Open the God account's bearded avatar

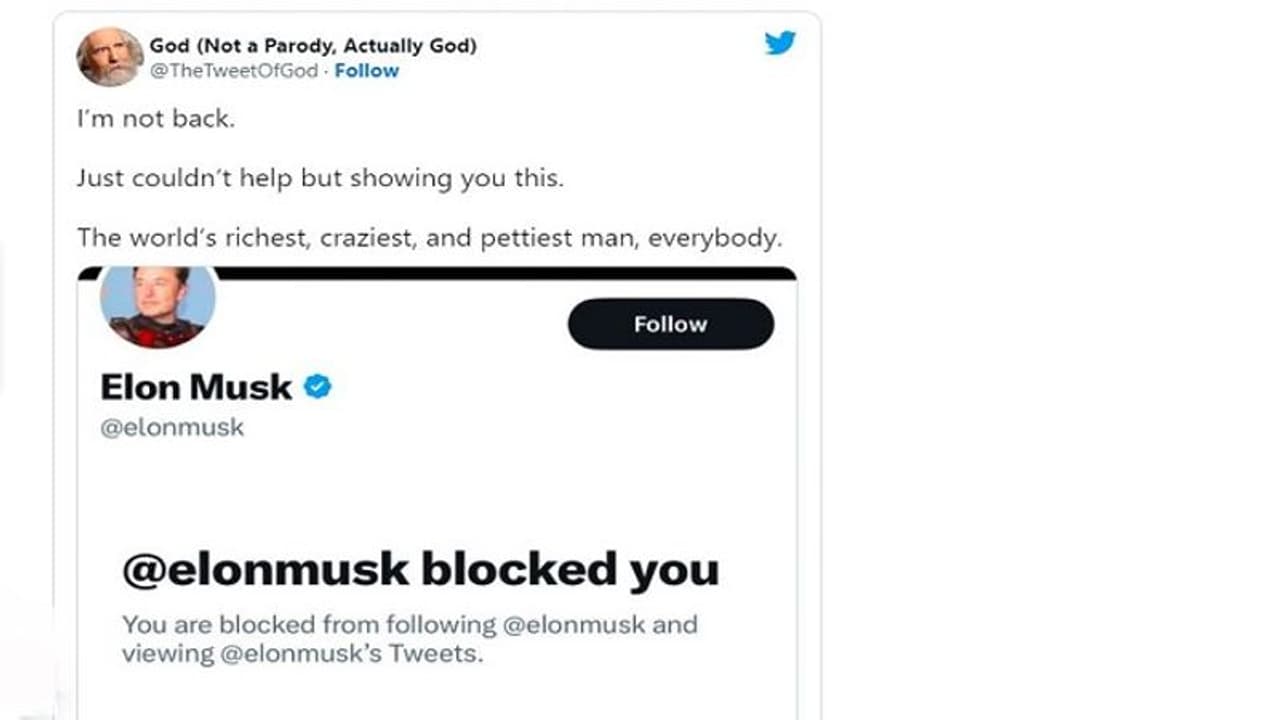pyautogui.click(x=110, y=57)
